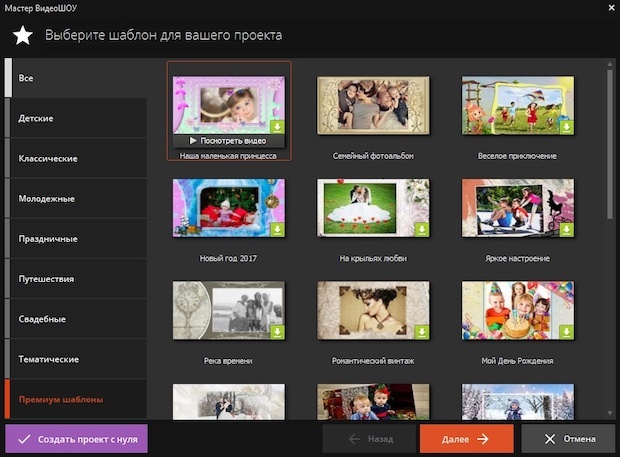Choose the На крыльях любви template

(x=373, y=208)
